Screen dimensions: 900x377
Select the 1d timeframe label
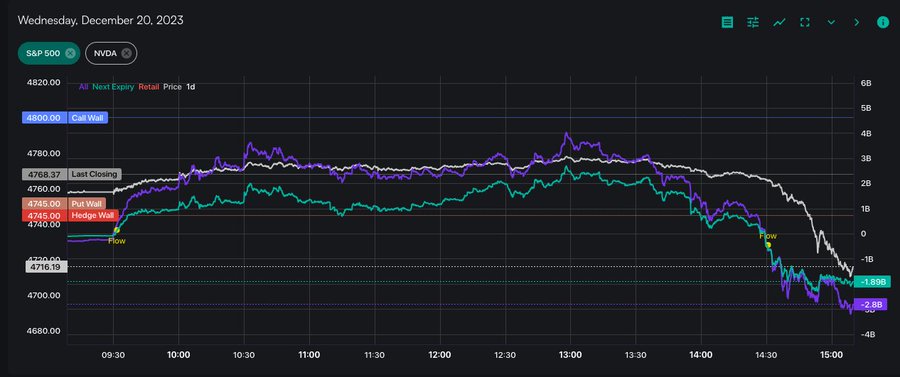(x=191, y=87)
